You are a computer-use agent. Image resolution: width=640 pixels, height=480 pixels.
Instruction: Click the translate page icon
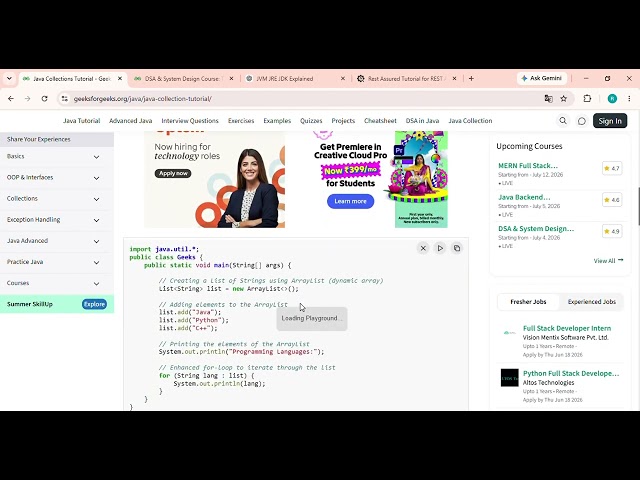point(549,99)
